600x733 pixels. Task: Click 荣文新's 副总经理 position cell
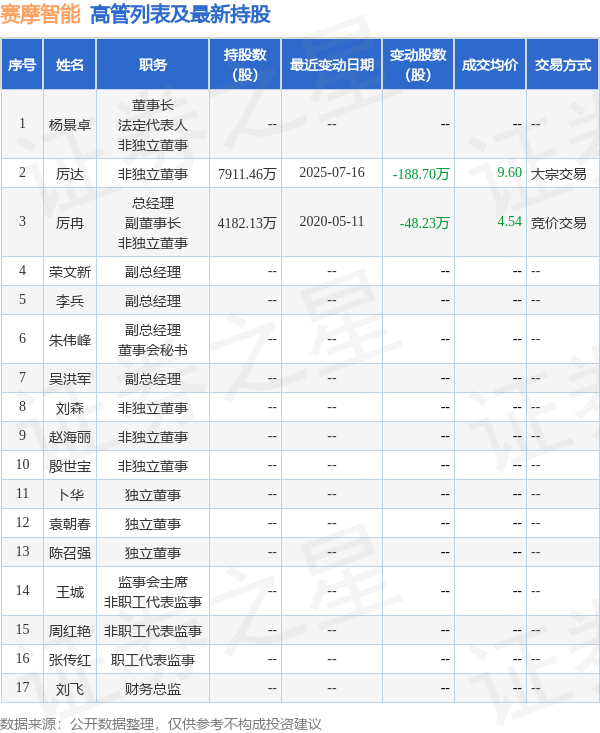coord(152,272)
